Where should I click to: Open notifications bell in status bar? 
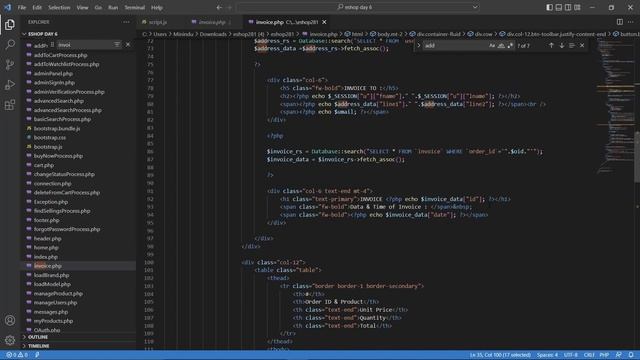pyautogui.click(x=631, y=355)
